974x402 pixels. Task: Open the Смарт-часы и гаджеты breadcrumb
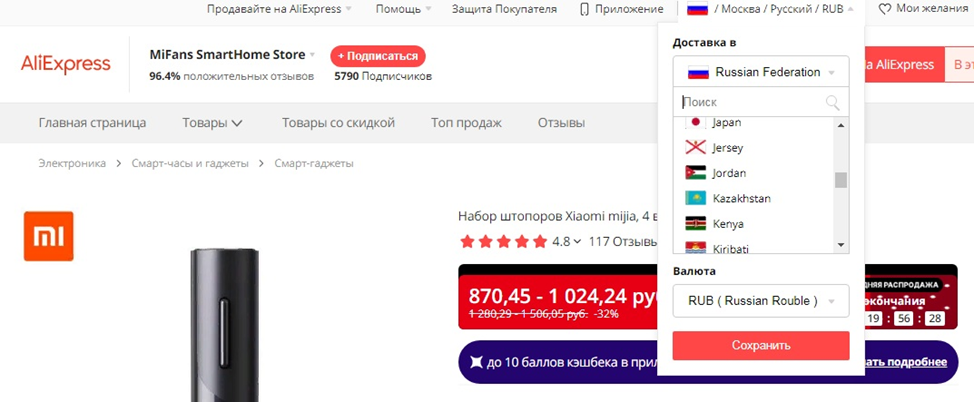tap(190, 163)
